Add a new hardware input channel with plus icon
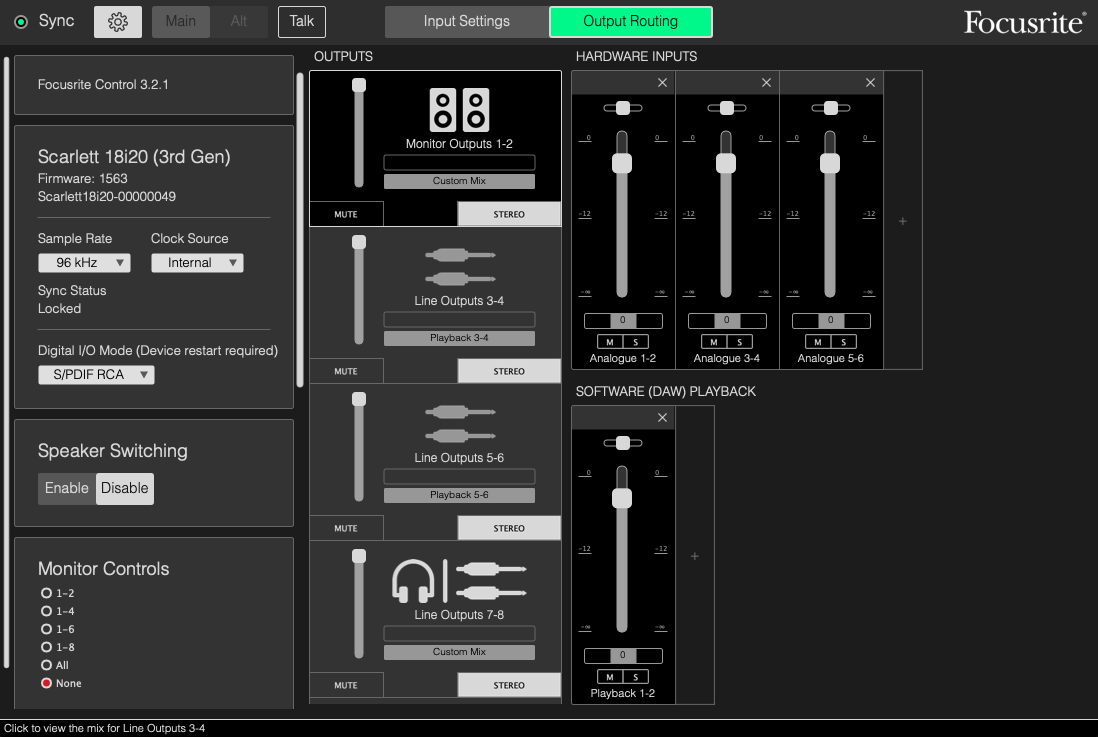The image size is (1098, 737). (x=902, y=219)
